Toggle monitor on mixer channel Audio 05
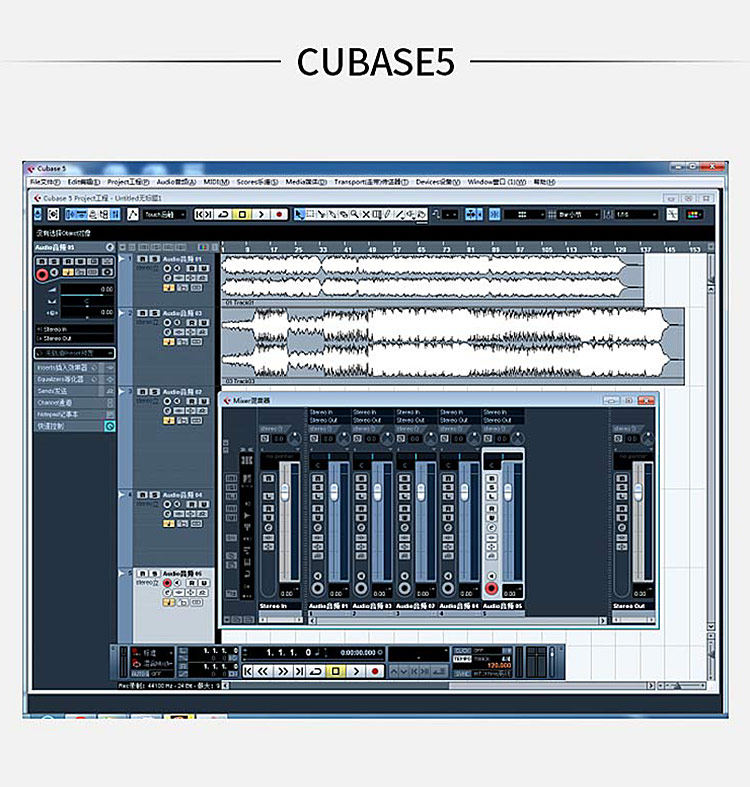 point(491,576)
